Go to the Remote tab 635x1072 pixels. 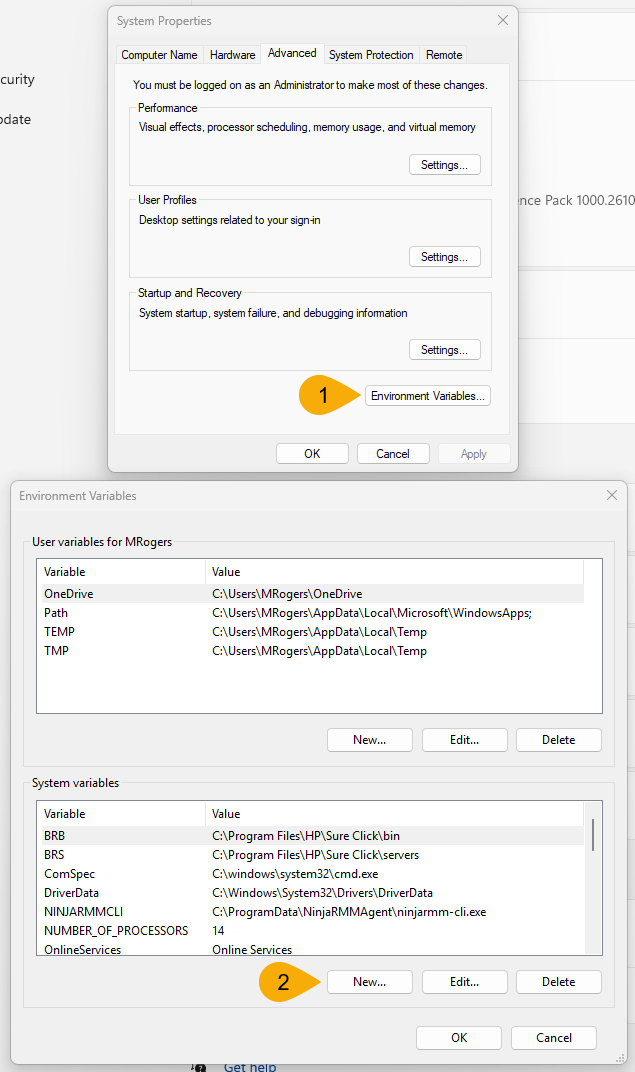tap(444, 55)
